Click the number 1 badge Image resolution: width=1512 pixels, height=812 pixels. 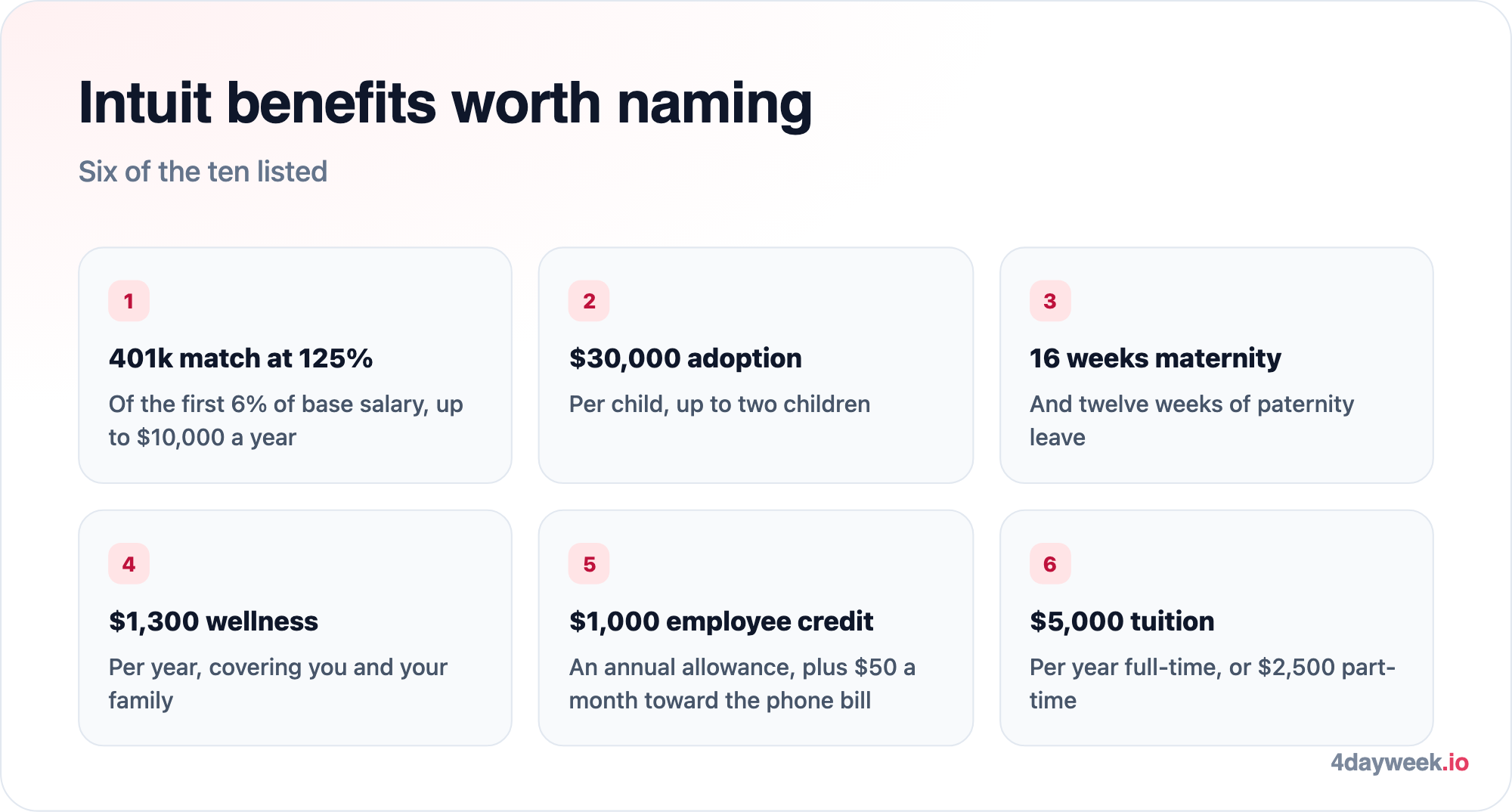click(129, 301)
